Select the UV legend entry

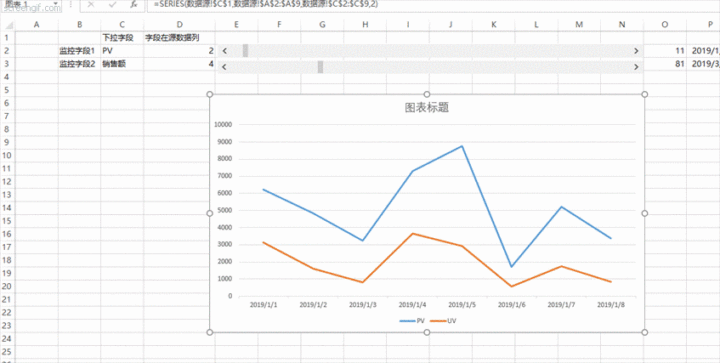pyautogui.click(x=443, y=321)
